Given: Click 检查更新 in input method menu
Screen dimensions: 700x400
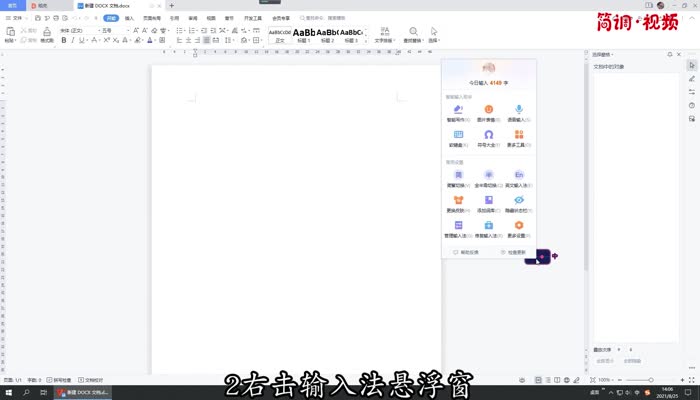Looking at the screenshot, I should [x=513, y=252].
